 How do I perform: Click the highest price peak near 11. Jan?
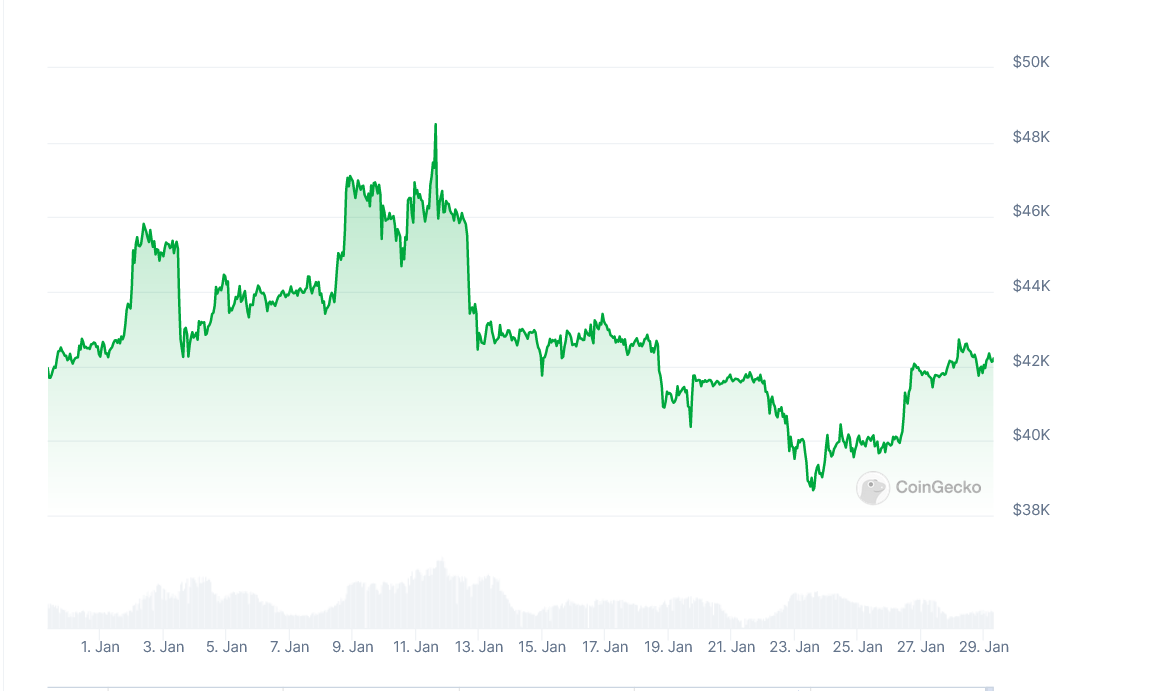click(435, 126)
